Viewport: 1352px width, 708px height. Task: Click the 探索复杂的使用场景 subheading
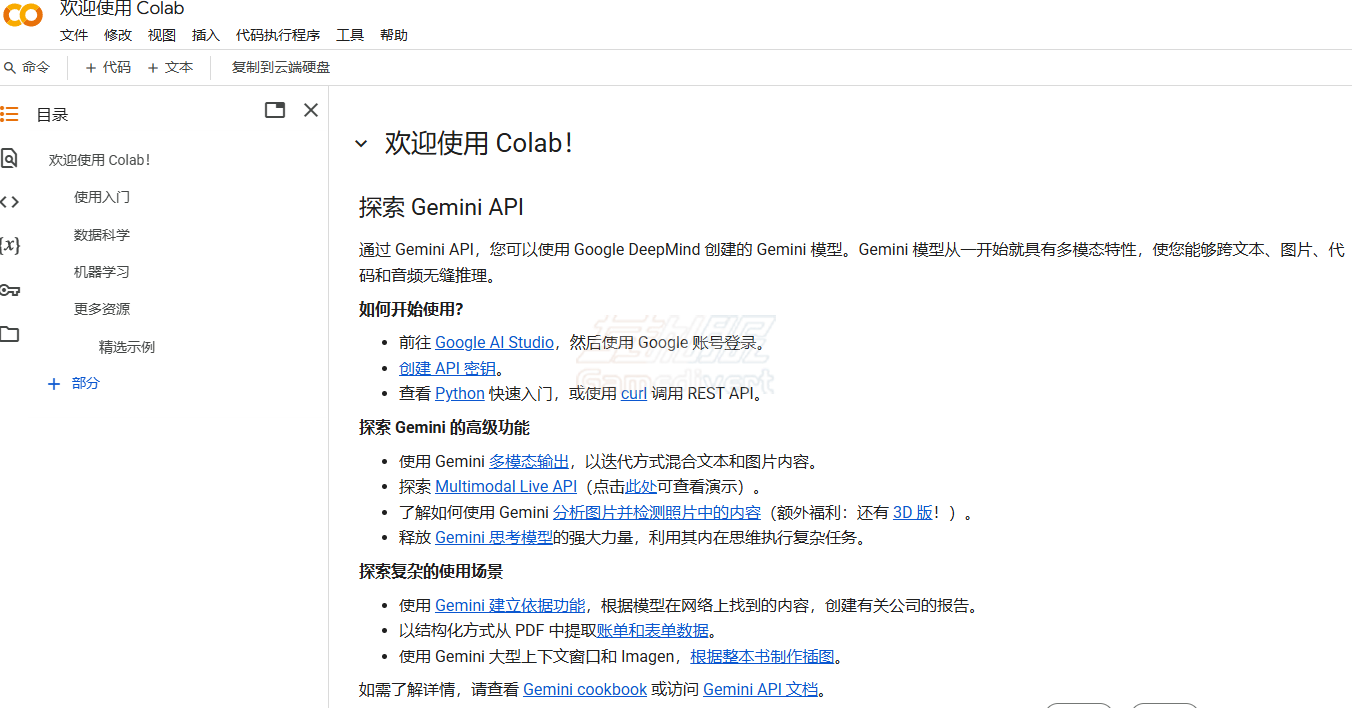tap(431, 571)
